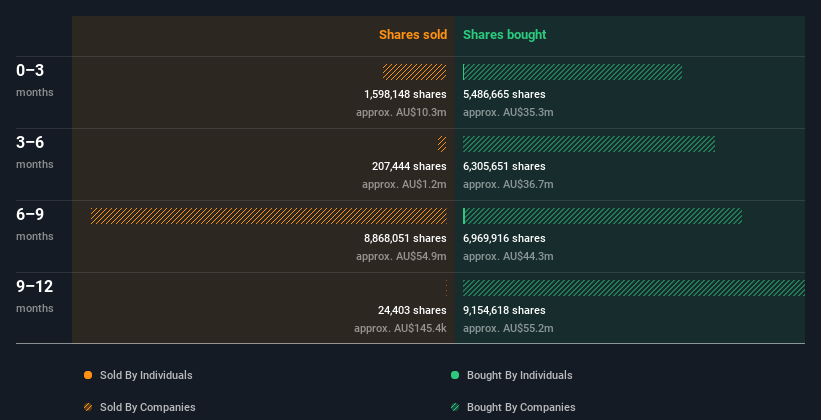The image size is (821, 420).
Task: Click the approx. AU$55.2m amount
Action: point(508,328)
